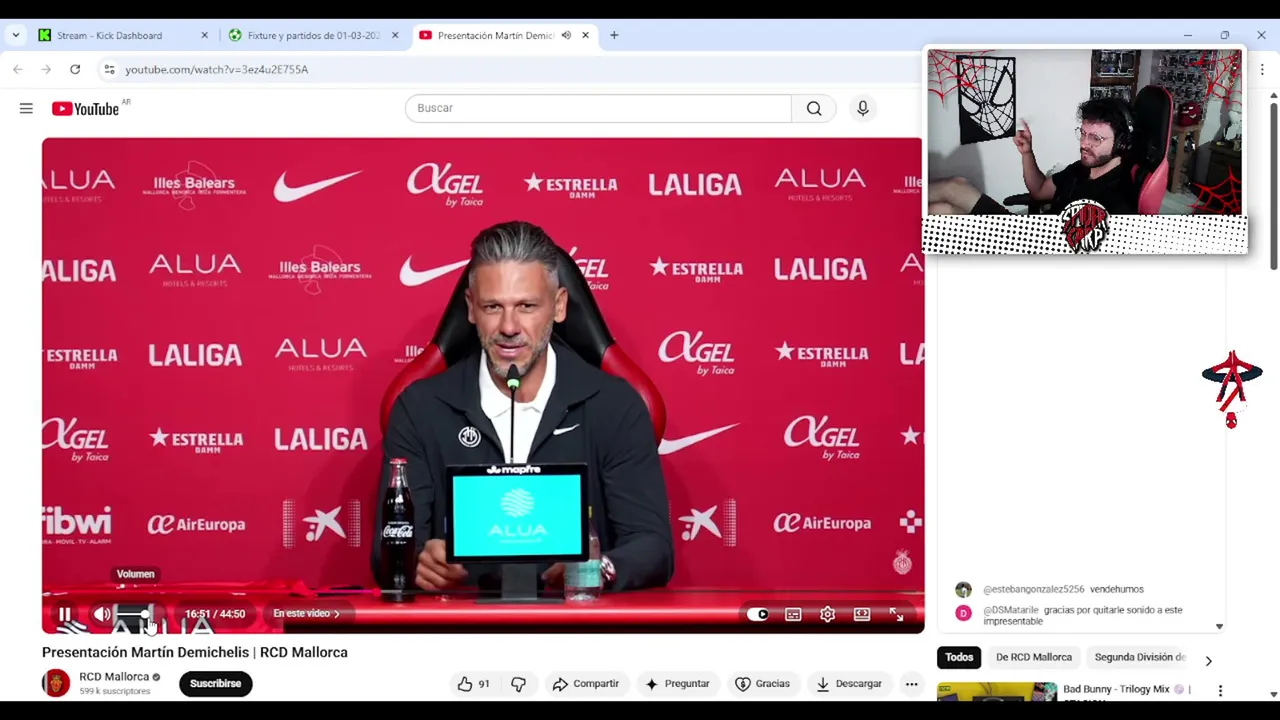
Task: Click the youtube.com address bar URL
Action: coord(216,69)
